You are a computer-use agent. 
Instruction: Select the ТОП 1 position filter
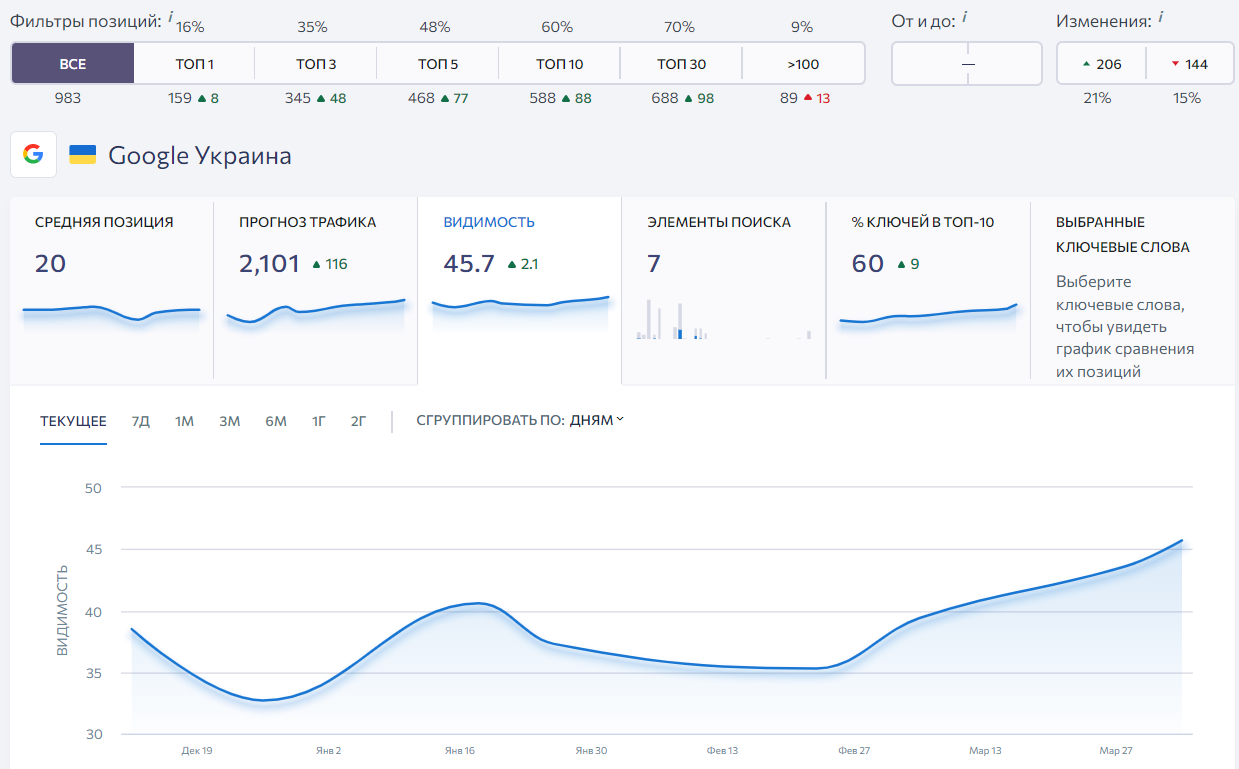(x=194, y=64)
